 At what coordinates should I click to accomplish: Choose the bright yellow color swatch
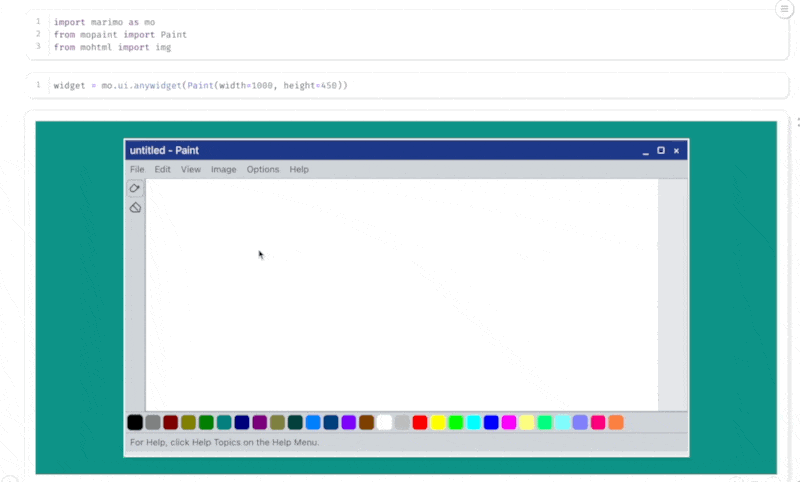coord(438,423)
